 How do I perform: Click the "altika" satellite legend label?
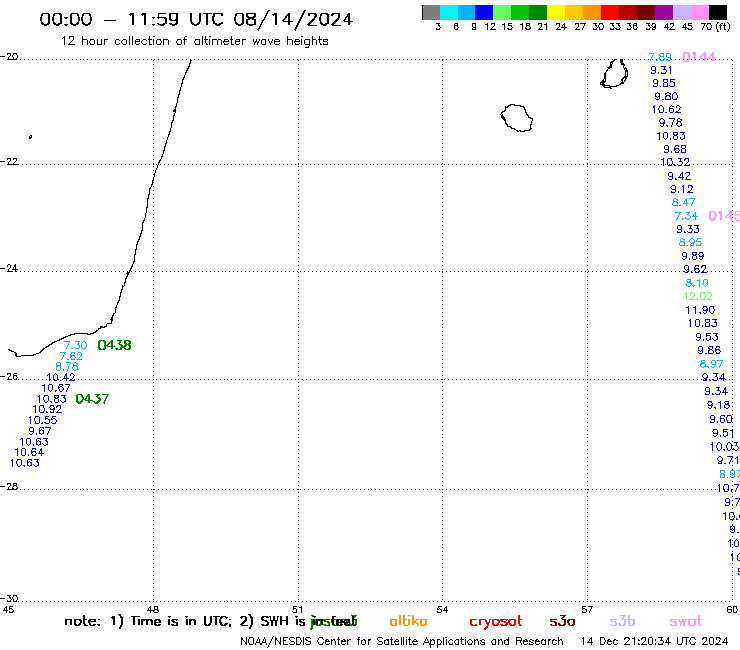(x=408, y=621)
